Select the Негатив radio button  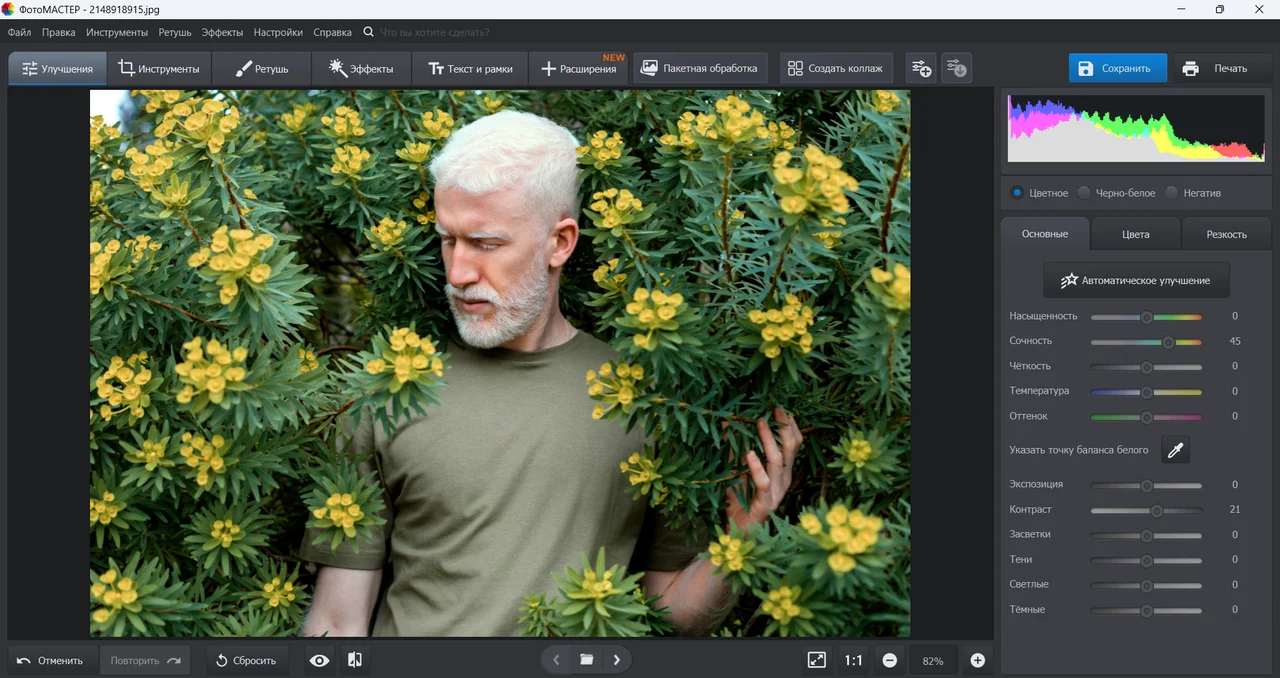click(x=1171, y=193)
